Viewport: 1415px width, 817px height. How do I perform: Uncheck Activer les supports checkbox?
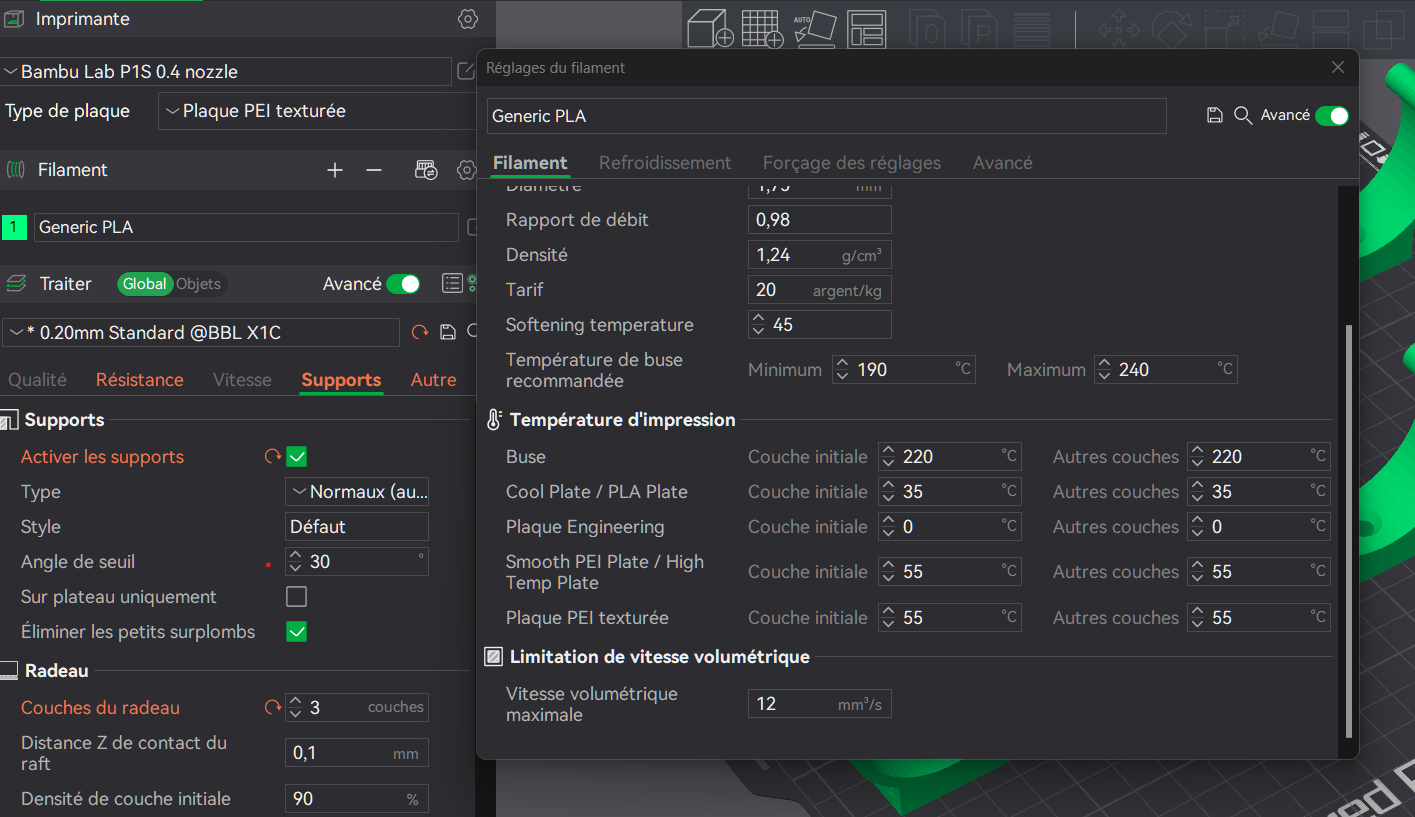[296, 457]
